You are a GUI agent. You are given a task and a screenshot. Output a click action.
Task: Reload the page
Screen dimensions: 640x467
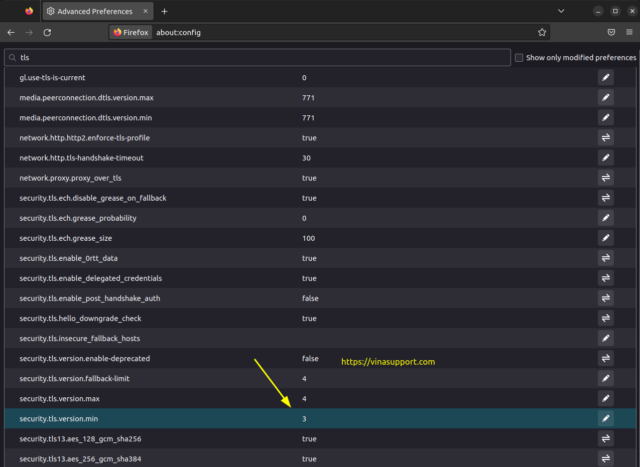(x=49, y=32)
